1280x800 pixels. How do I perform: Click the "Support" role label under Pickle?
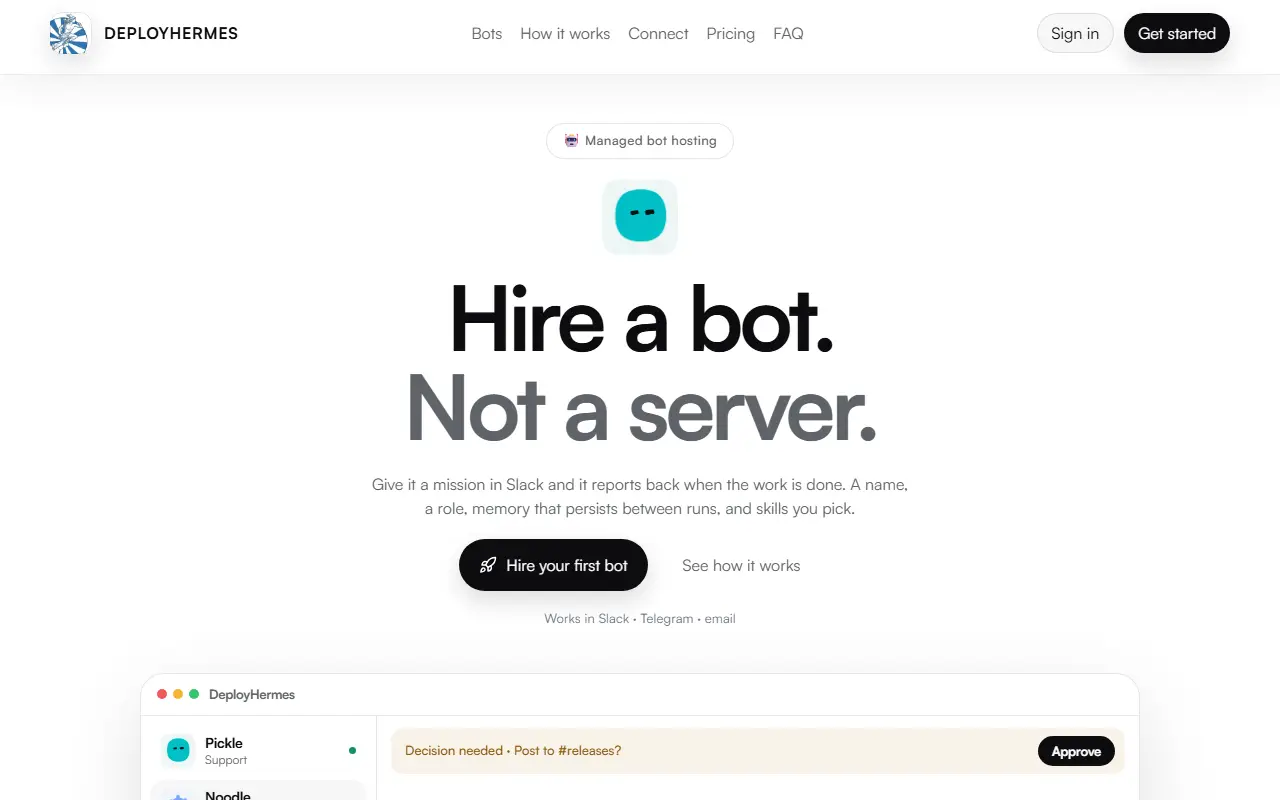(x=226, y=760)
